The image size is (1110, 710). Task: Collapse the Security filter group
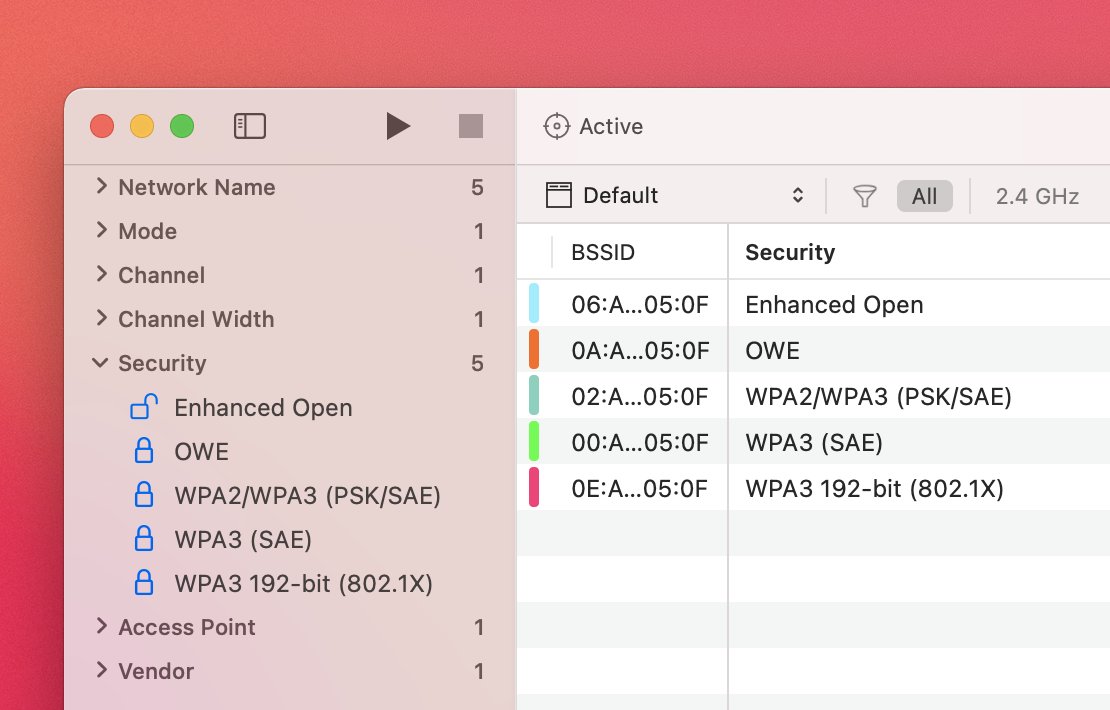click(99, 363)
